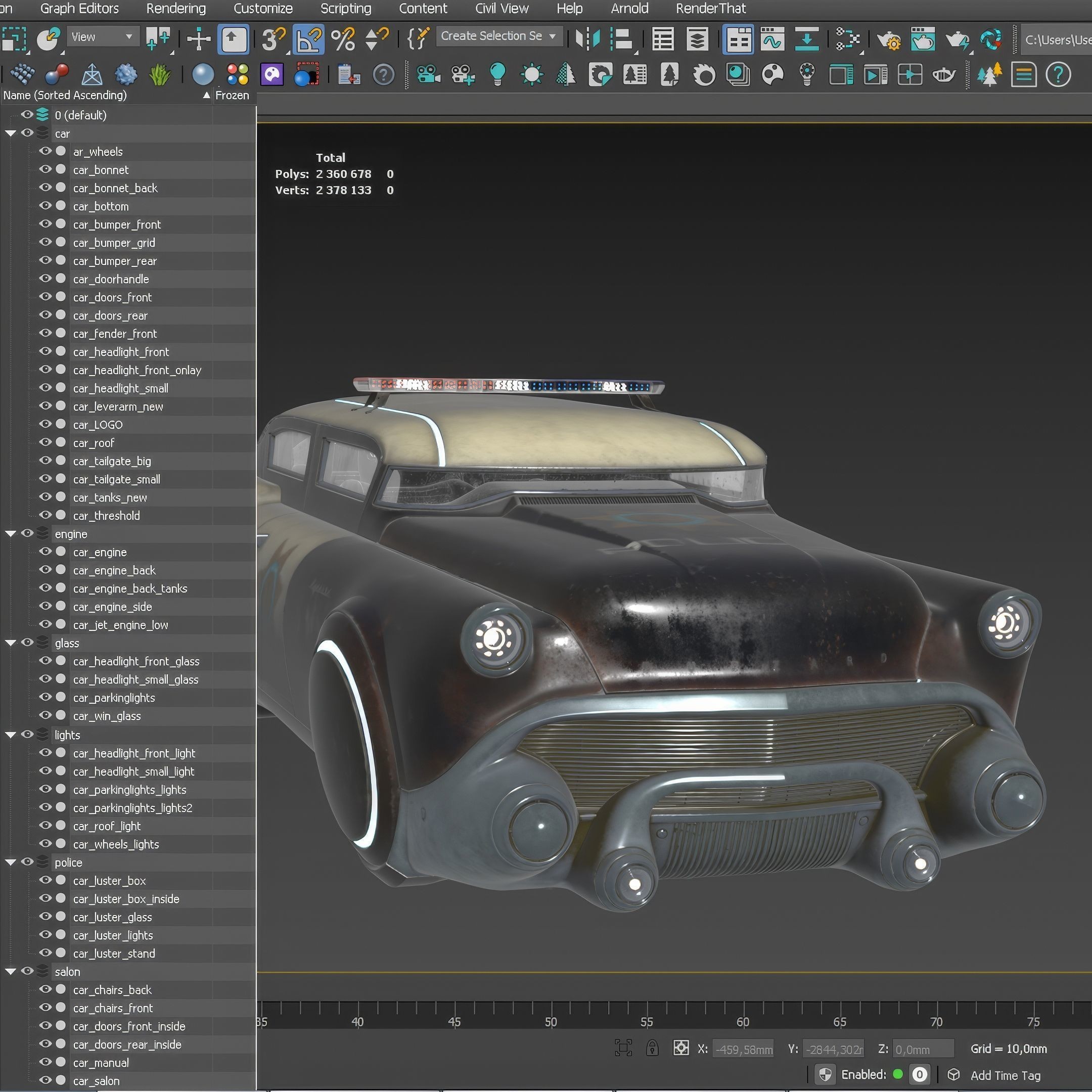Collapse the police layer group
Image resolution: width=1092 pixels, height=1092 pixels.
(10, 862)
